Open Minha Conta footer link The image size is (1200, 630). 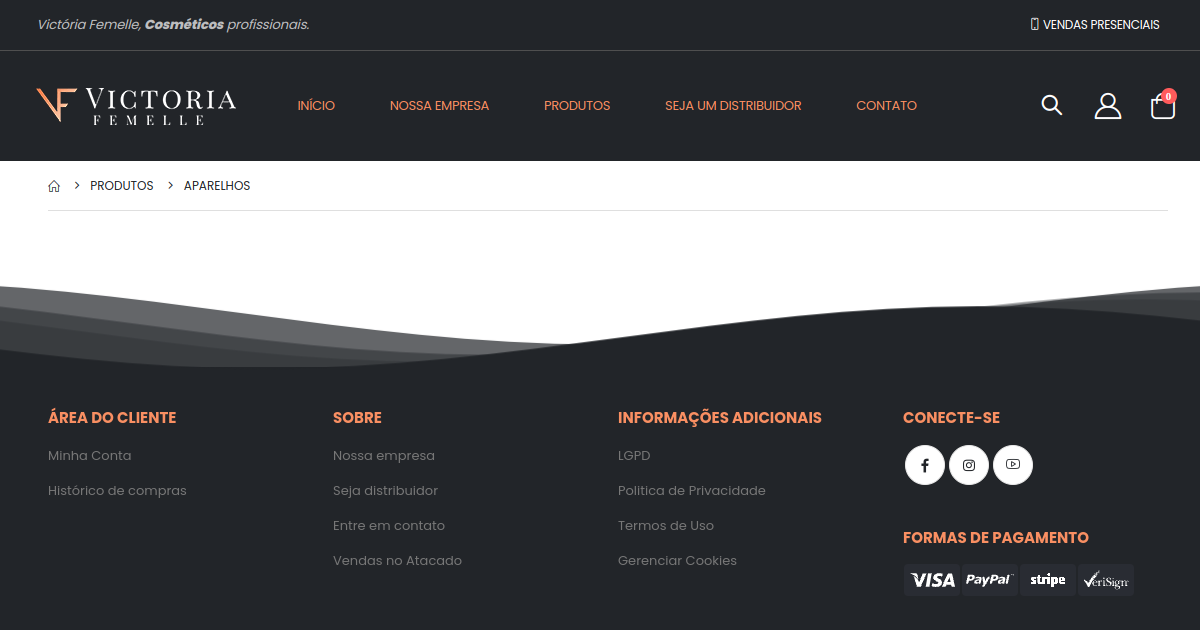[90, 456]
